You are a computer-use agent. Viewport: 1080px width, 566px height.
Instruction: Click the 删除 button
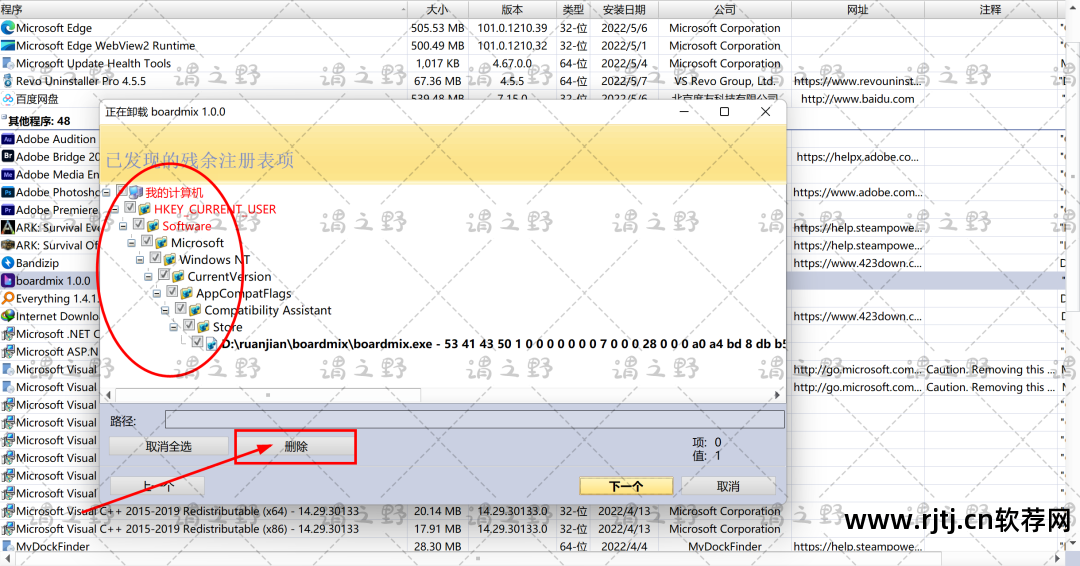point(295,446)
